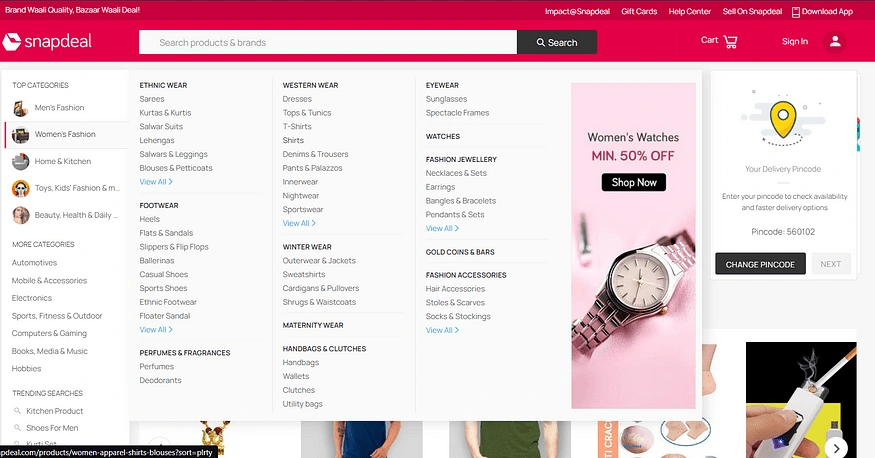Open Perfumes link
This screenshot has height=458, width=875.
tap(157, 367)
